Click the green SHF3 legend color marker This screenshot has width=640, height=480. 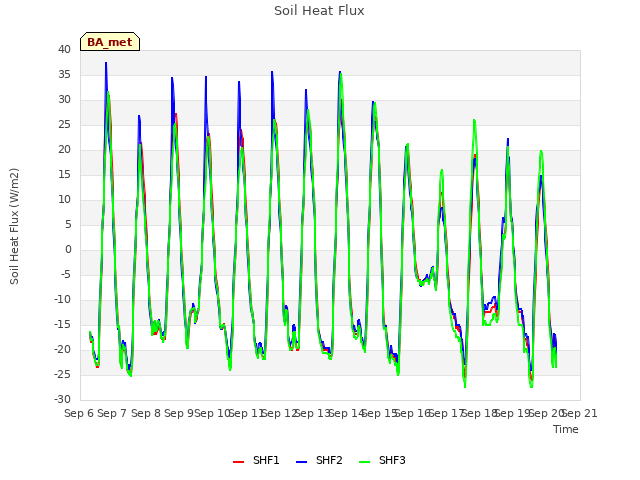click(x=364, y=462)
